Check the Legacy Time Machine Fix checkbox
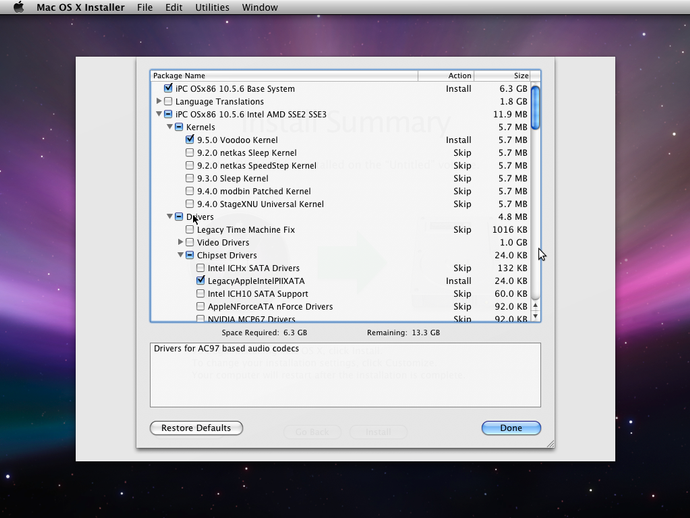The width and height of the screenshot is (690, 518). pyautogui.click(x=190, y=229)
